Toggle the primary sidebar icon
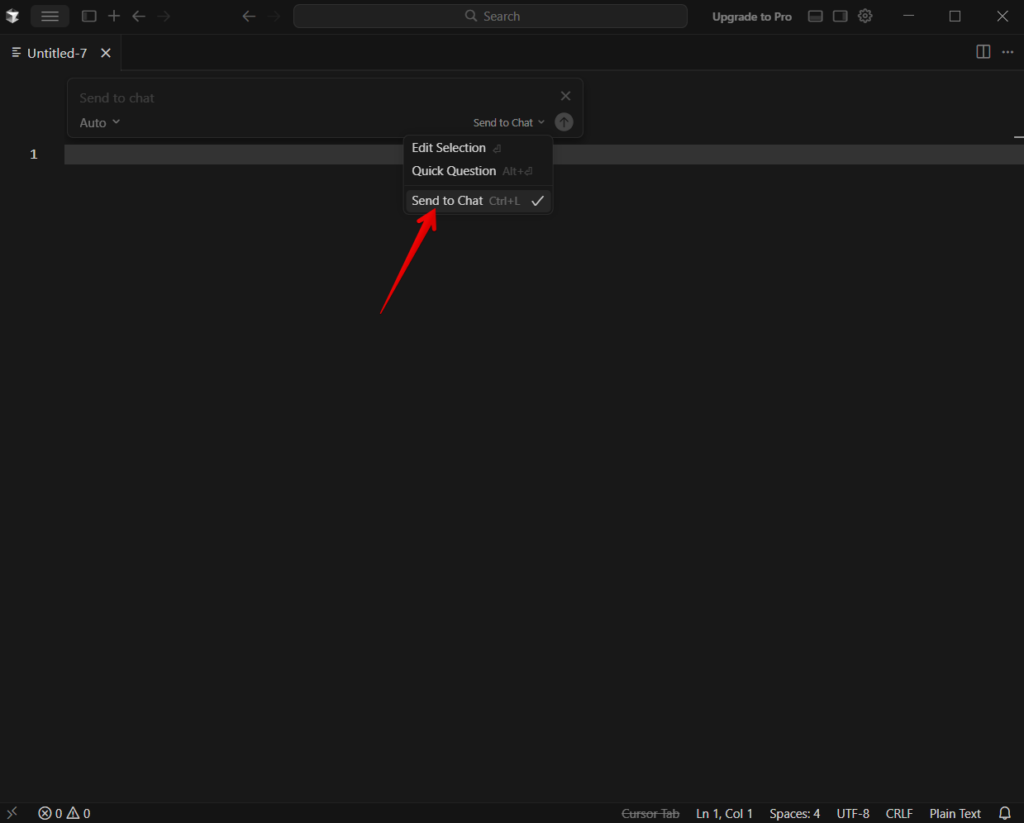The height and width of the screenshot is (823, 1024). [89, 16]
